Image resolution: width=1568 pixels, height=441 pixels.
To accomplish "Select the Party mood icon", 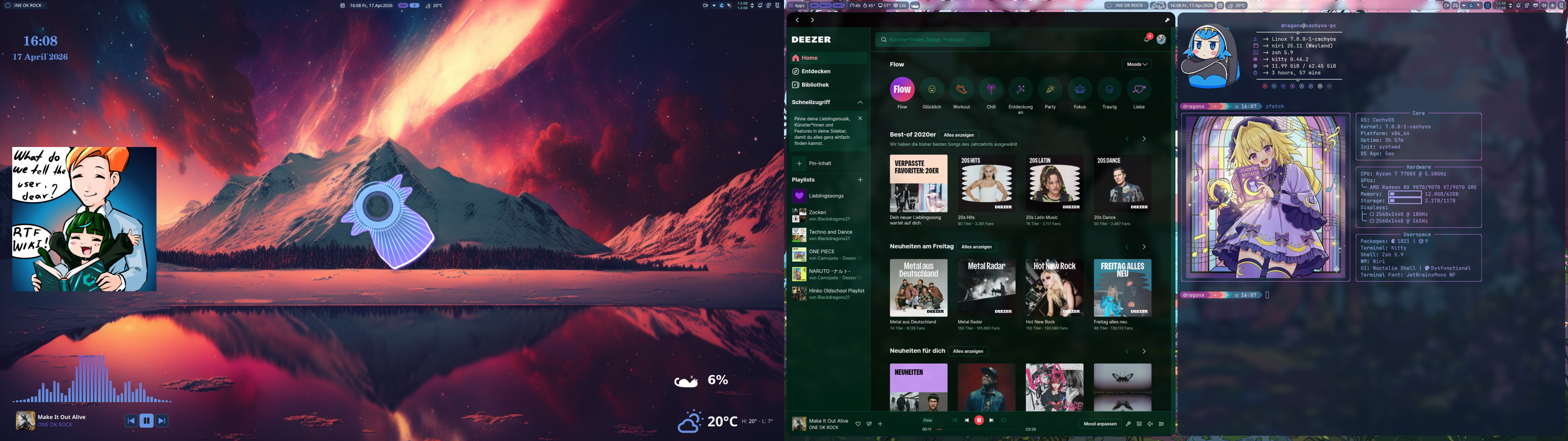I will 1050,89.
